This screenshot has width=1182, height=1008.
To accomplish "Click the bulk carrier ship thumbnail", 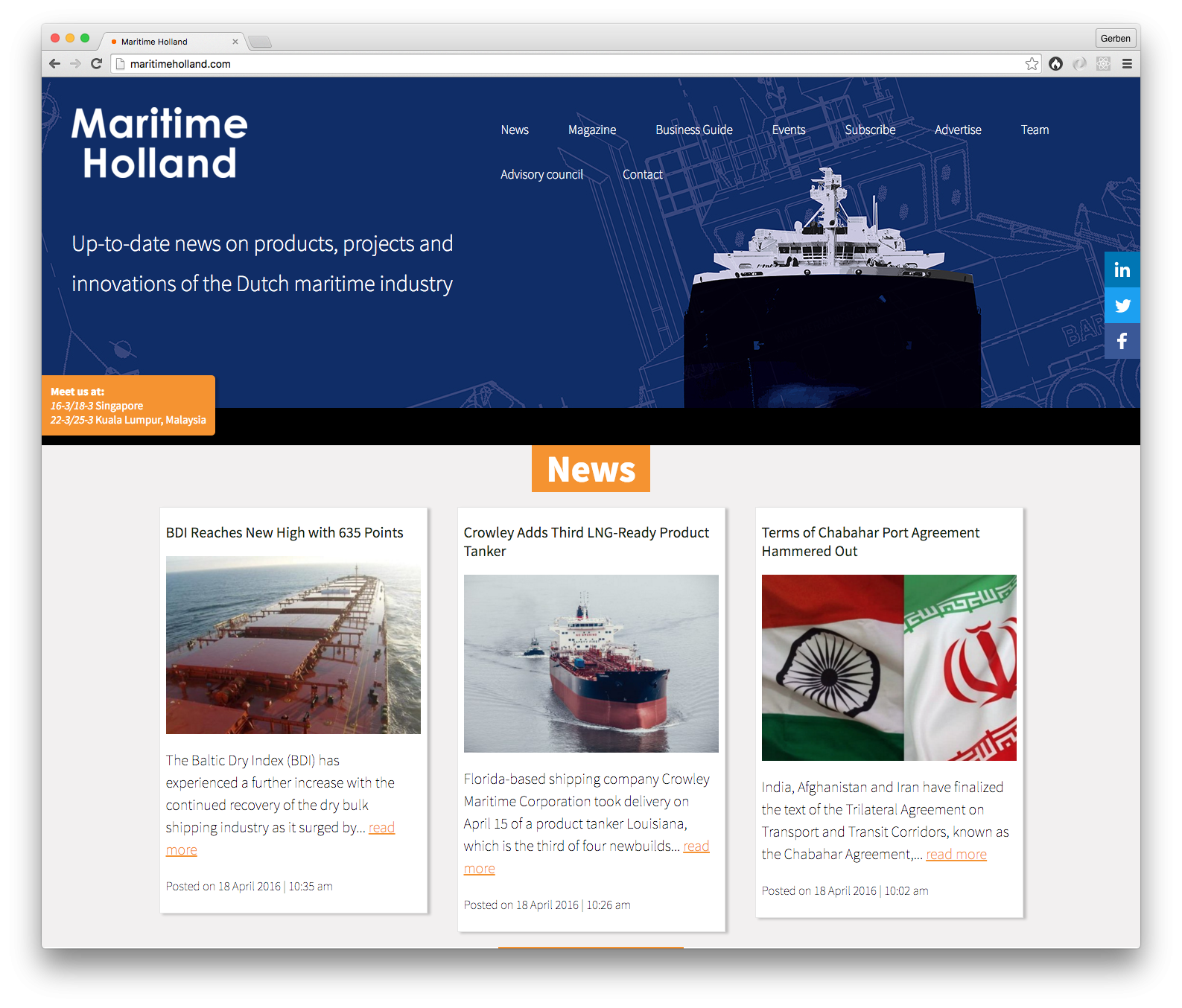I will (293, 645).
